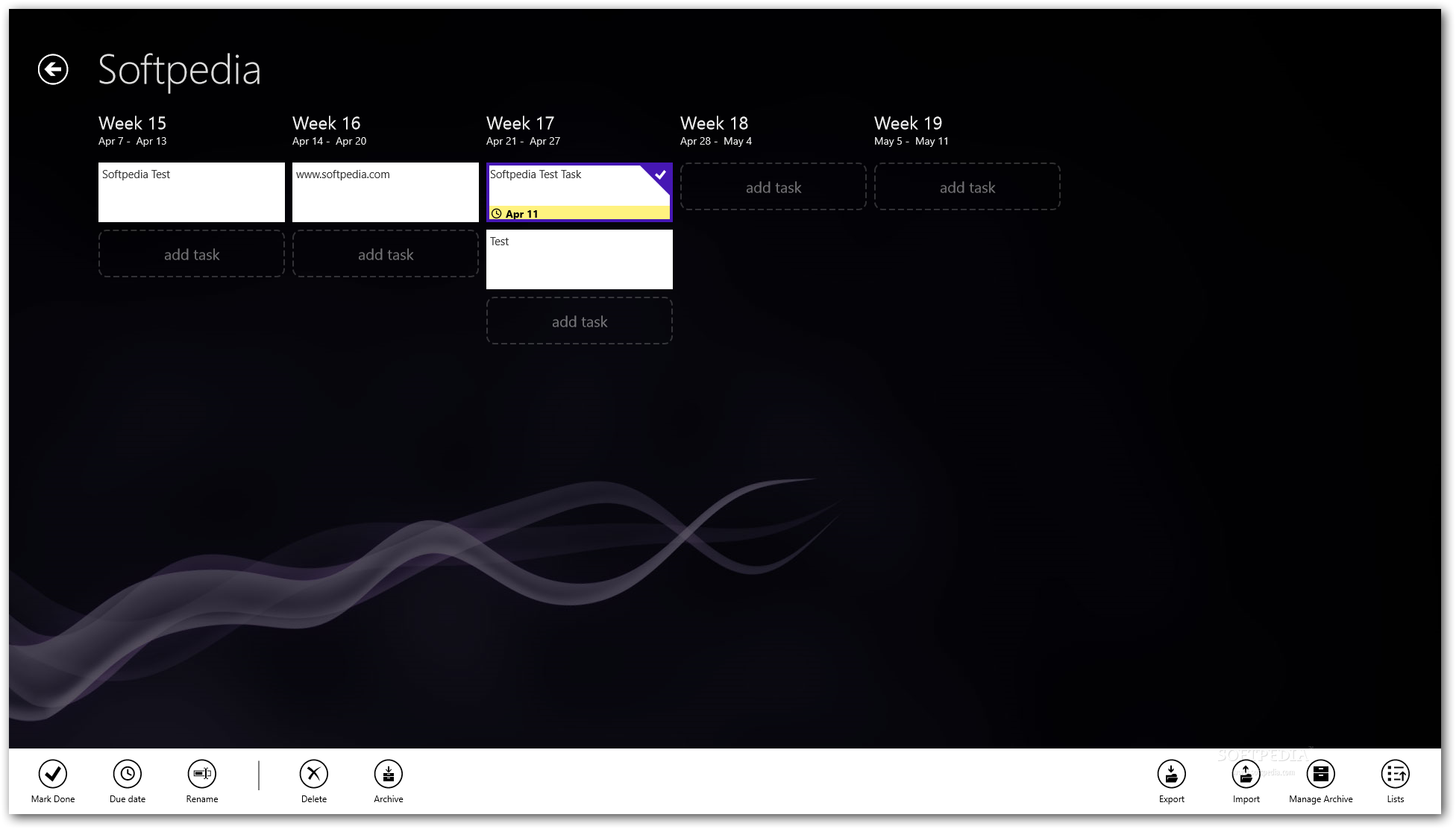Click the Delete icon
Viewport: 1456px width, 829px height.
pos(314,774)
